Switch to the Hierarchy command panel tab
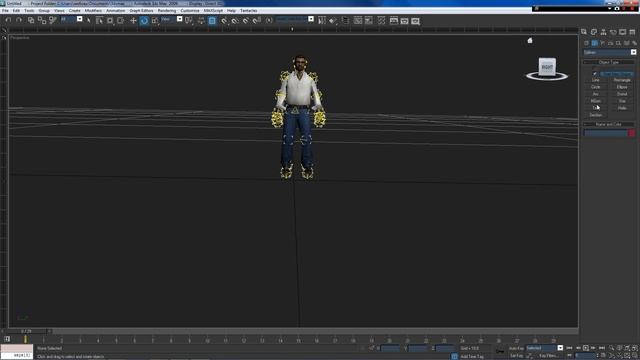This screenshot has height=360, width=640. click(603, 32)
